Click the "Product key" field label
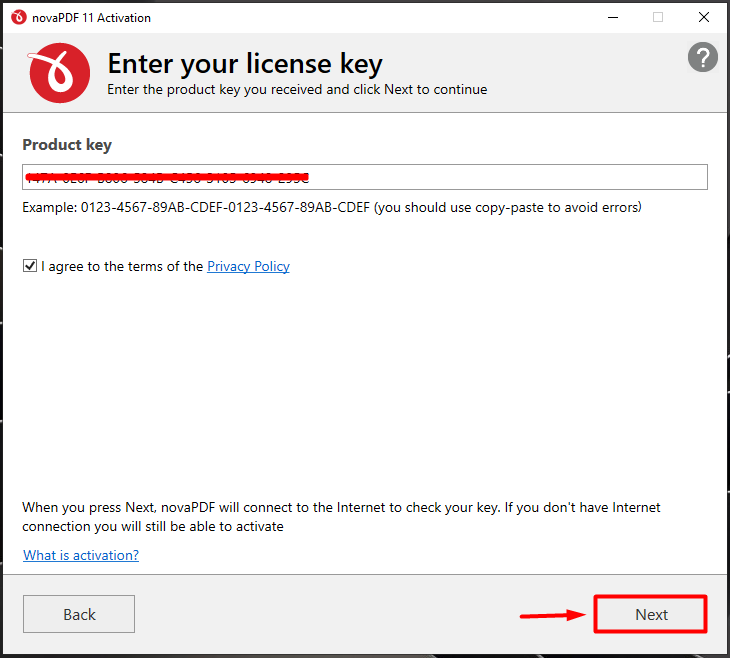 coord(67,145)
